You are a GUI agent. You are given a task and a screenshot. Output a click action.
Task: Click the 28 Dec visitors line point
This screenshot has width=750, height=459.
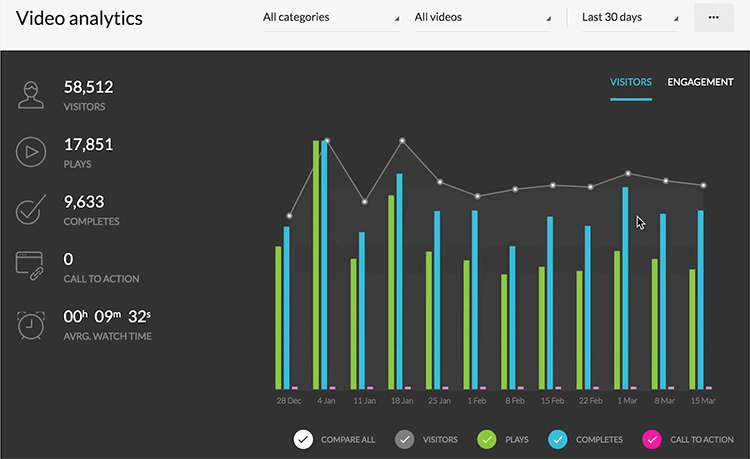289,216
